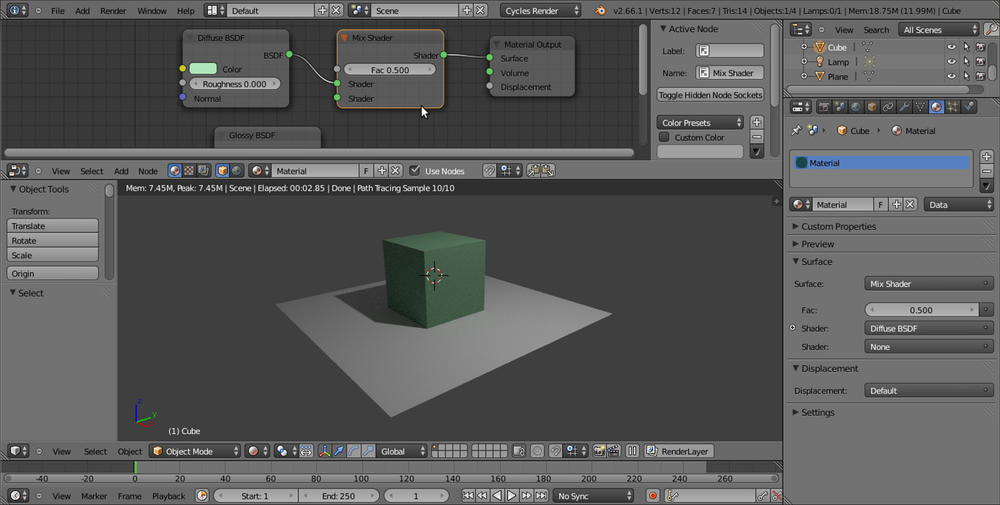The image size is (1000, 505).
Task: Click the red record auto-keyframe button
Action: coord(653,495)
